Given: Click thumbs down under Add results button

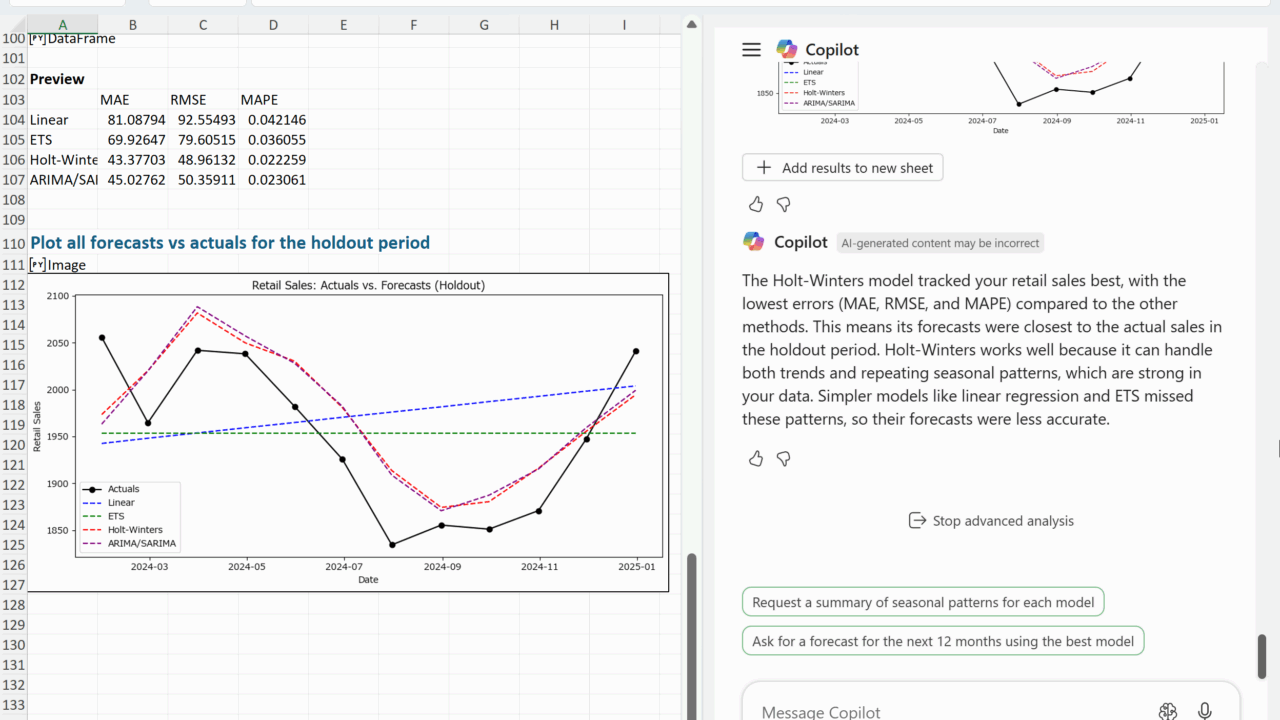Looking at the screenshot, I should (784, 204).
